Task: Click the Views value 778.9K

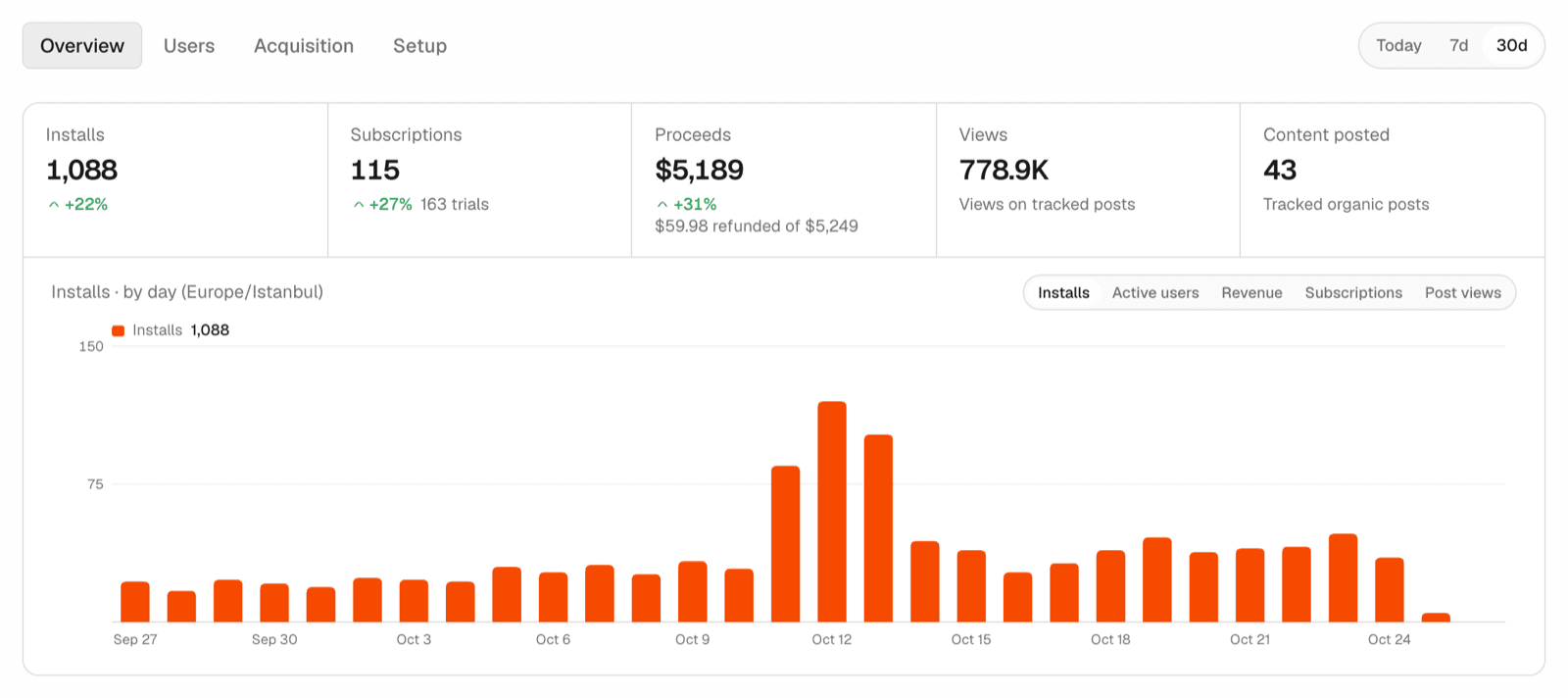Action: pyautogui.click(x=1004, y=171)
